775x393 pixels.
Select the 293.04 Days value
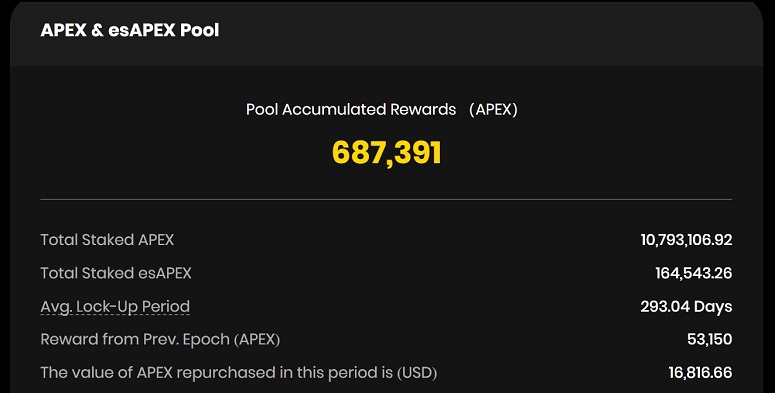click(687, 306)
